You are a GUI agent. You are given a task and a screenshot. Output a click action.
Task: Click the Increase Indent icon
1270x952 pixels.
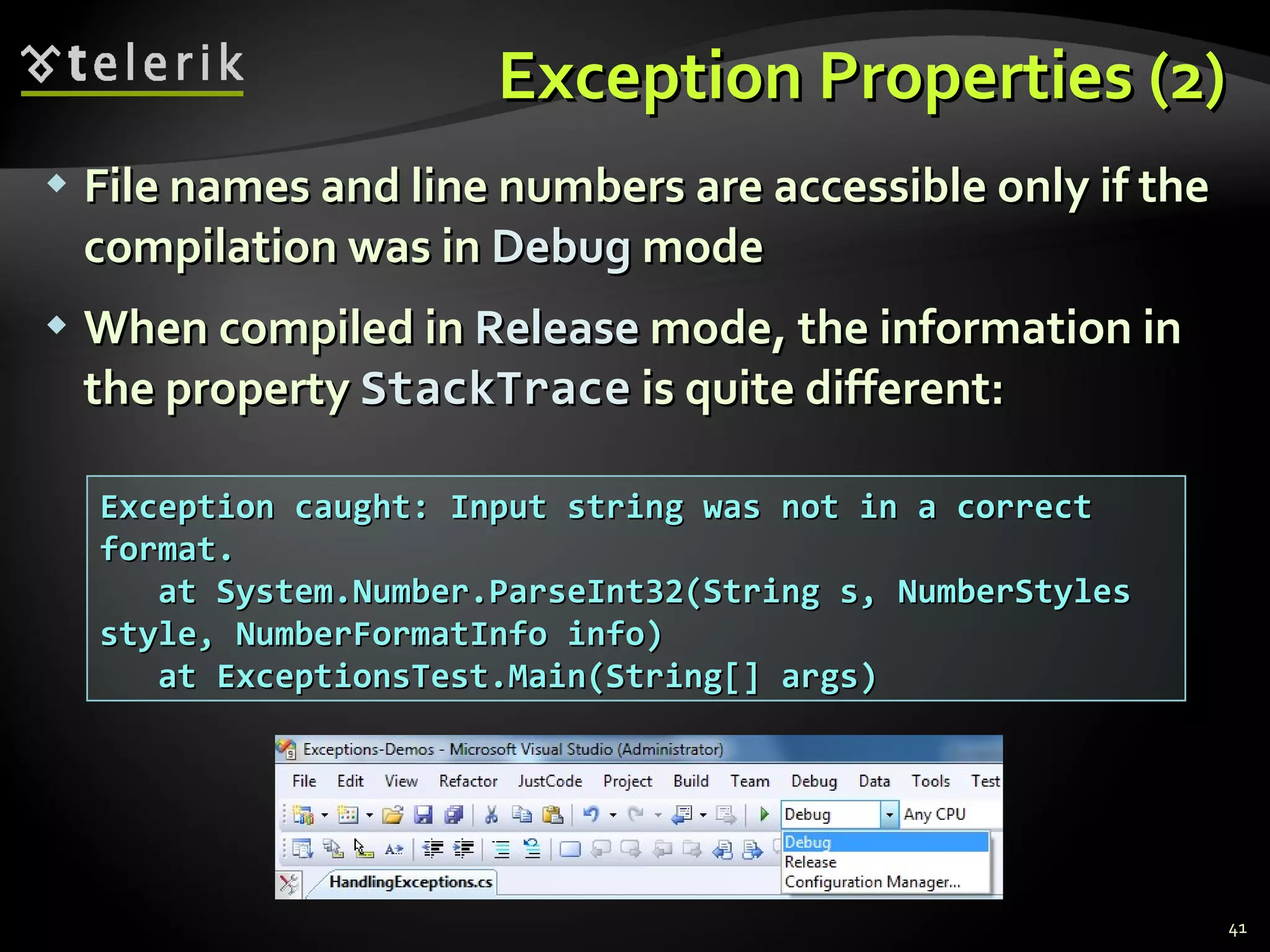(464, 849)
